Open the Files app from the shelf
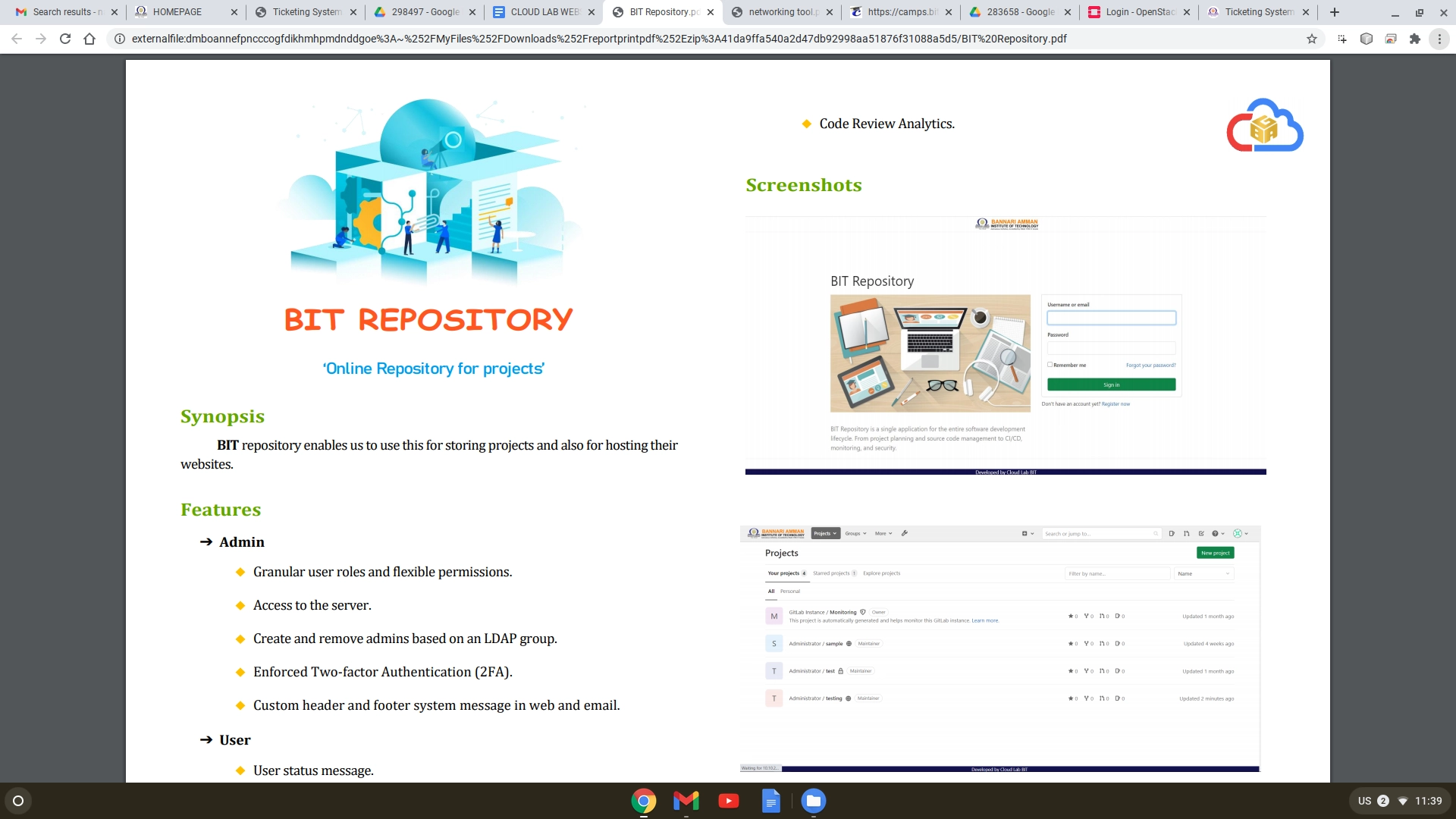Viewport: 1456px width, 819px height. tap(813, 801)
